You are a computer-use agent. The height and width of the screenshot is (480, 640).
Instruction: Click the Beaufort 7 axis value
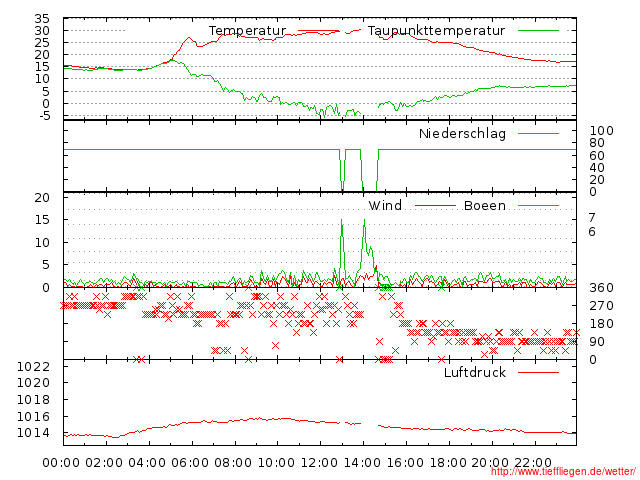click(592, 218)
